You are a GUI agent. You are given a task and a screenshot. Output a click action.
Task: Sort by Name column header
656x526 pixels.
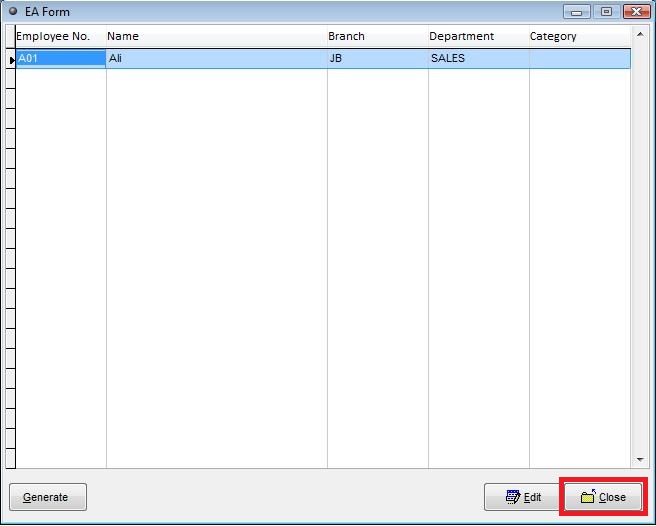(217, 36)
